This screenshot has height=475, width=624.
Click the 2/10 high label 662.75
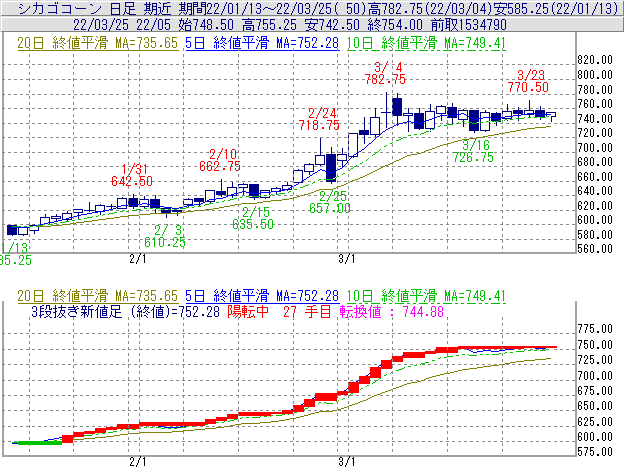coord(220,166)
